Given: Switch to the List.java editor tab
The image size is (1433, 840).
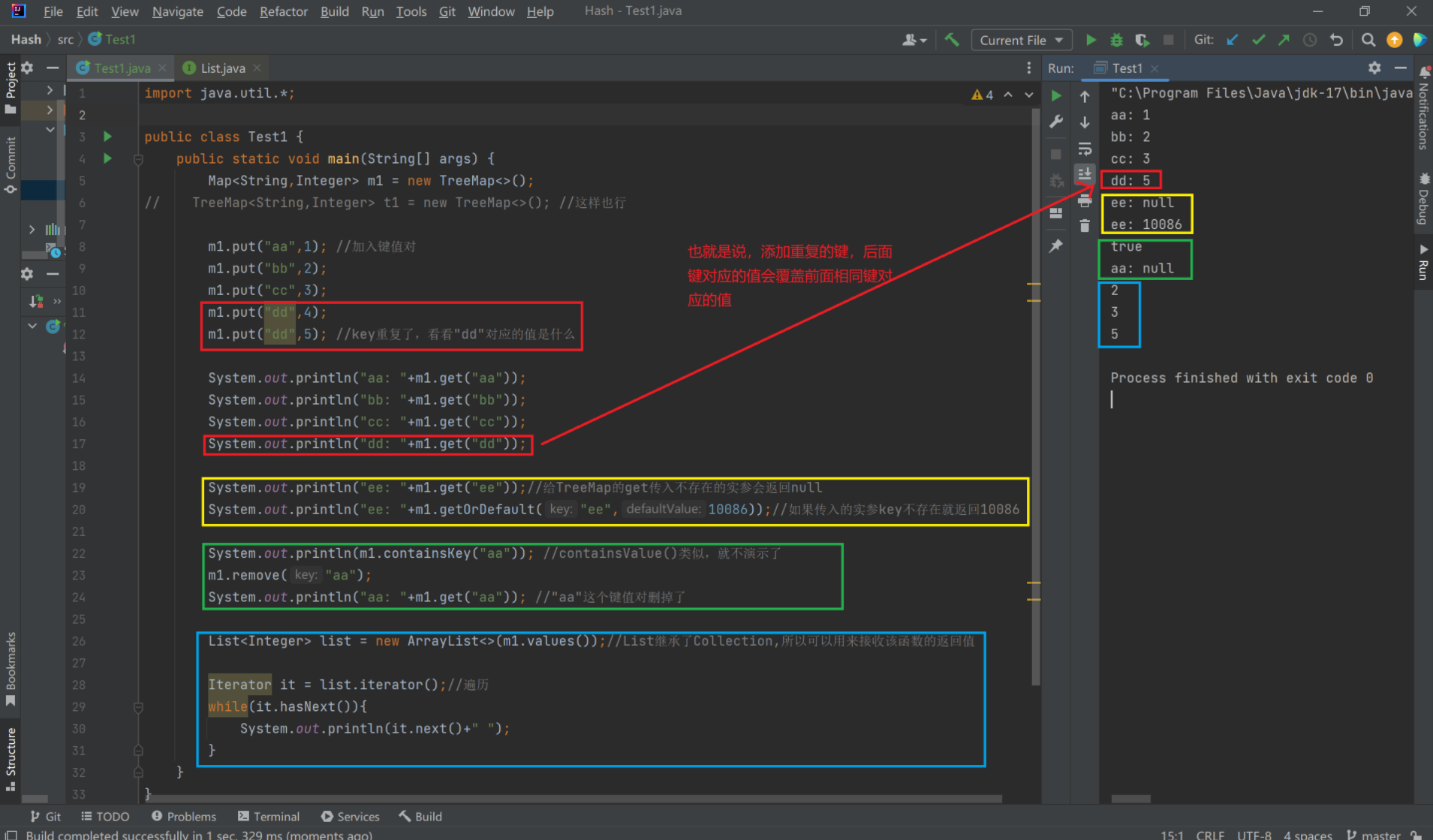Looking at the screenshot, I should (223, 68).
